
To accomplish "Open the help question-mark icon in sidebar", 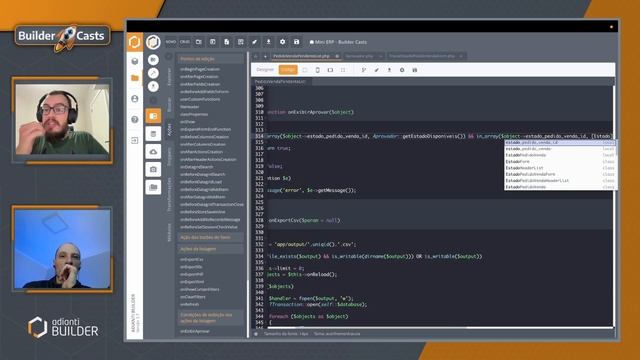I will click(135, 120).
